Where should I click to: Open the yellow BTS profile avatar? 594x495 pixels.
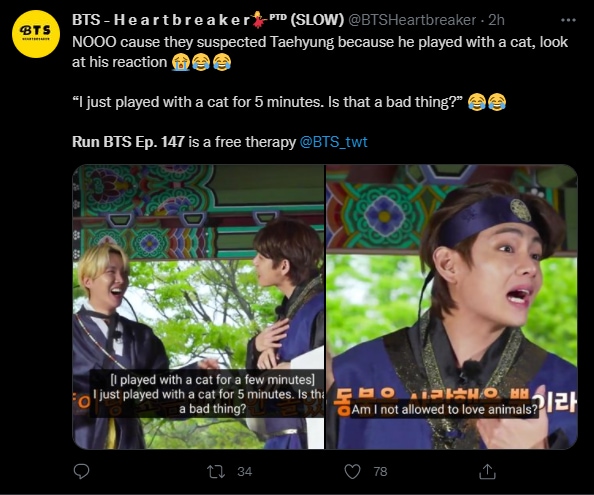coord(36,34)
